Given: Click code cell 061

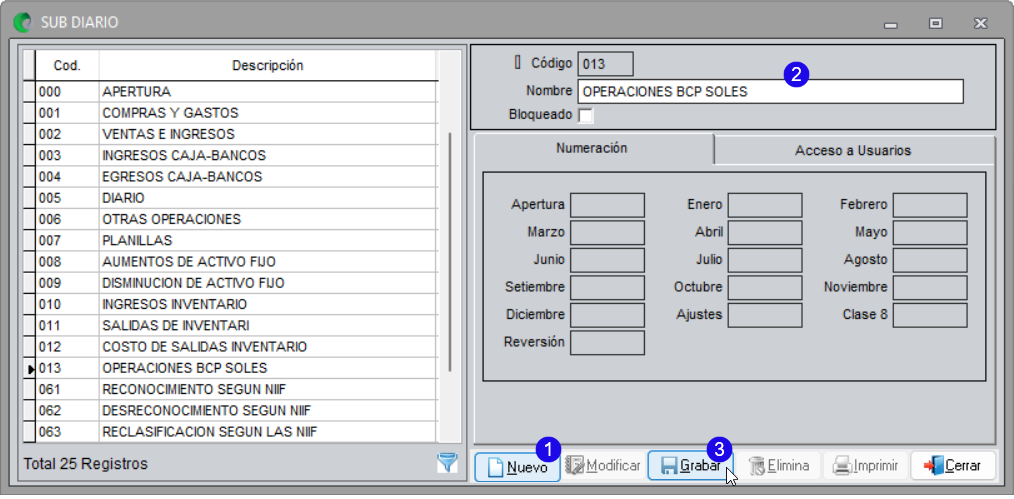Looking at the screenshot, I should pyautogui.click(x=67, y=389).
